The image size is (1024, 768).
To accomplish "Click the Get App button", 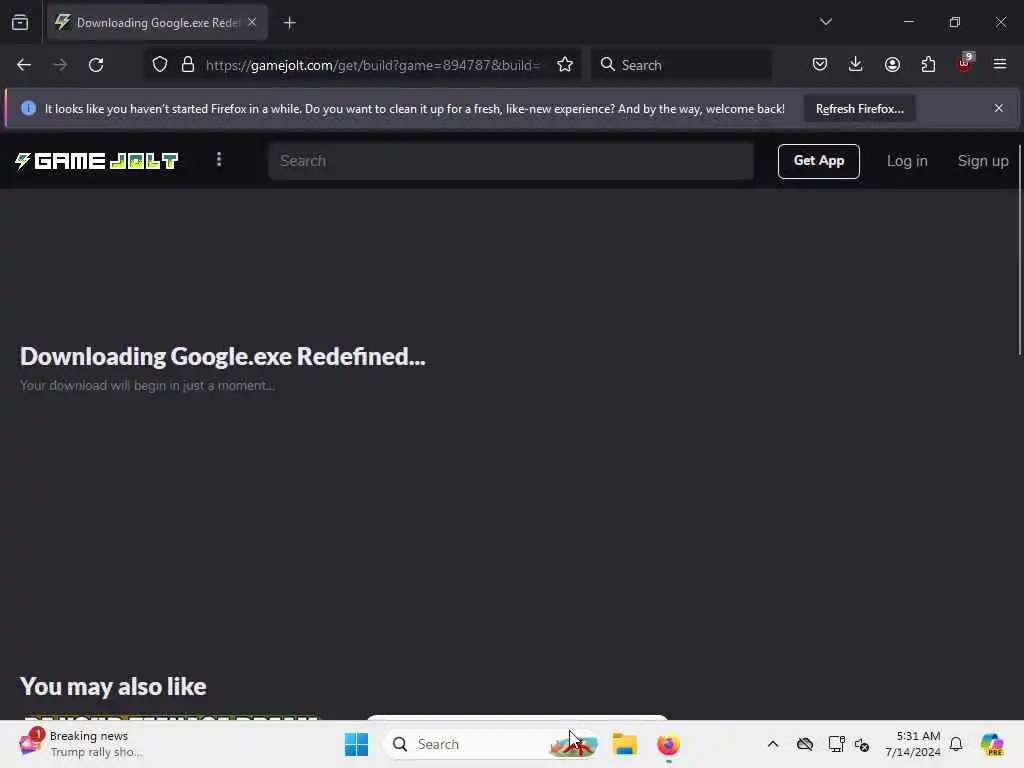I will pyautogui.click(x=818, y=161).
